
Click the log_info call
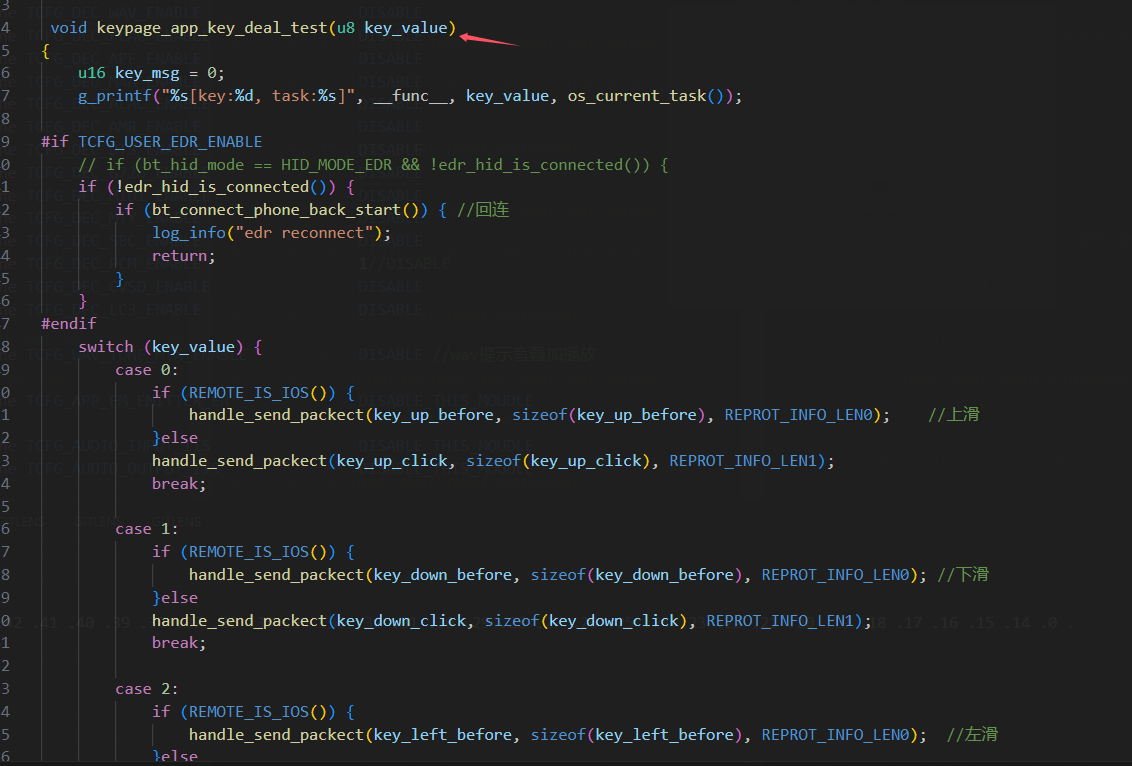(188, 233)
